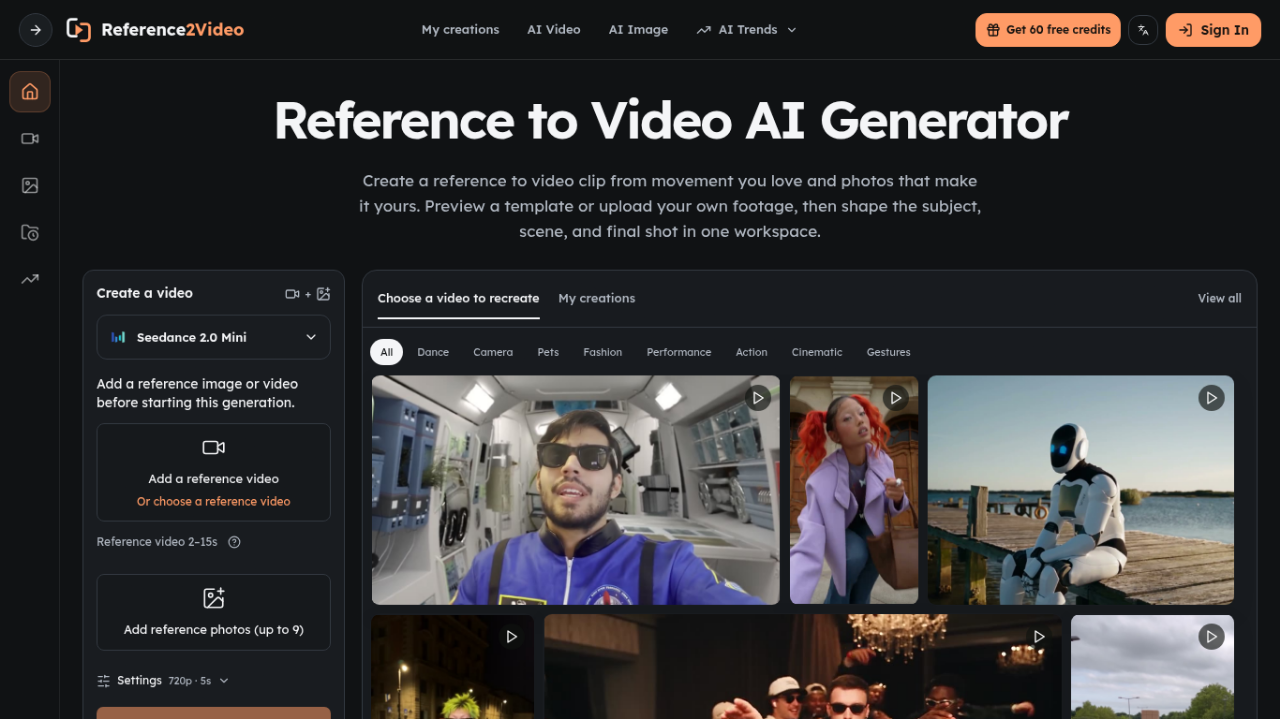Open the Seedance 2.0 Mini model dropdown

(x=213, y=338)
